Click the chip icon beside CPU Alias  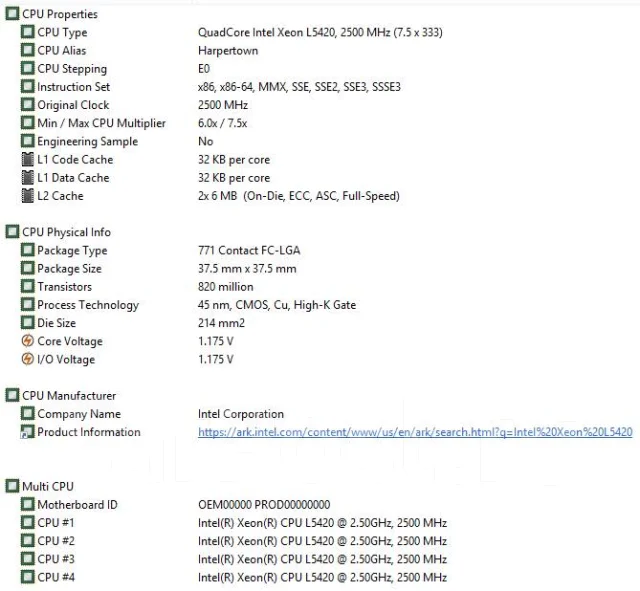tap(27, 50)
